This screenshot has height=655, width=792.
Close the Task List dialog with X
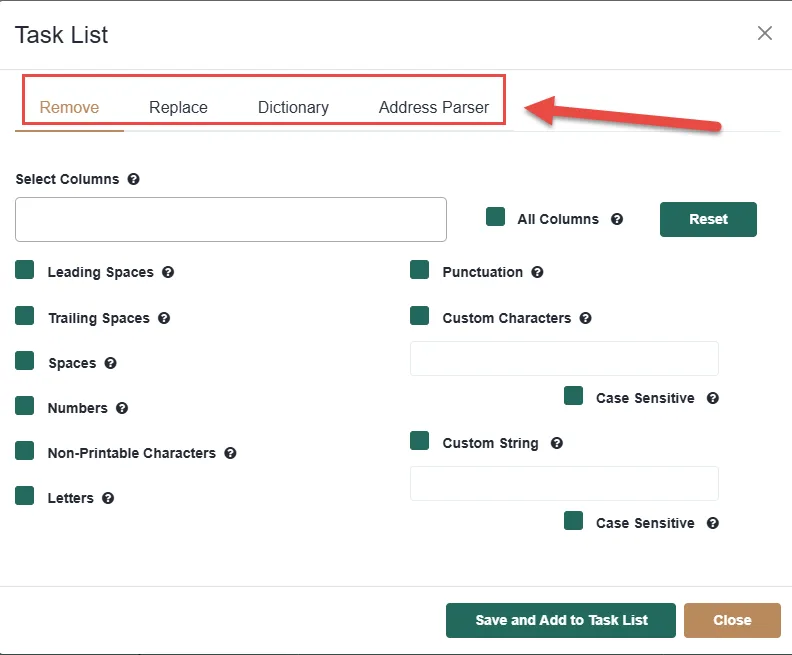pos(765,34)
